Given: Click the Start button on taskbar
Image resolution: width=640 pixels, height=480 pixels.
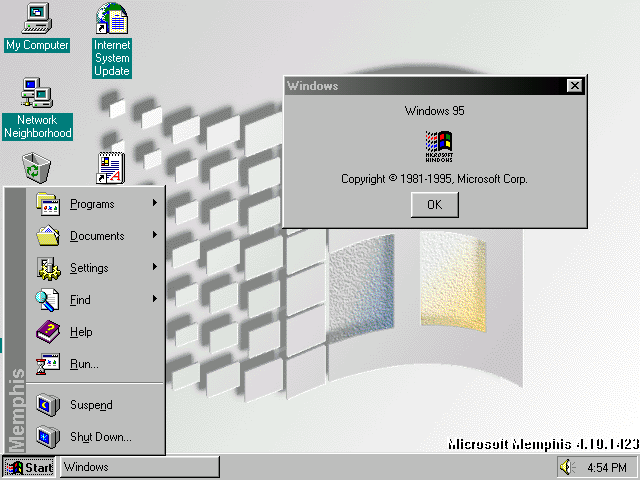Looking at the screenshot, I should tap(29, 467).
